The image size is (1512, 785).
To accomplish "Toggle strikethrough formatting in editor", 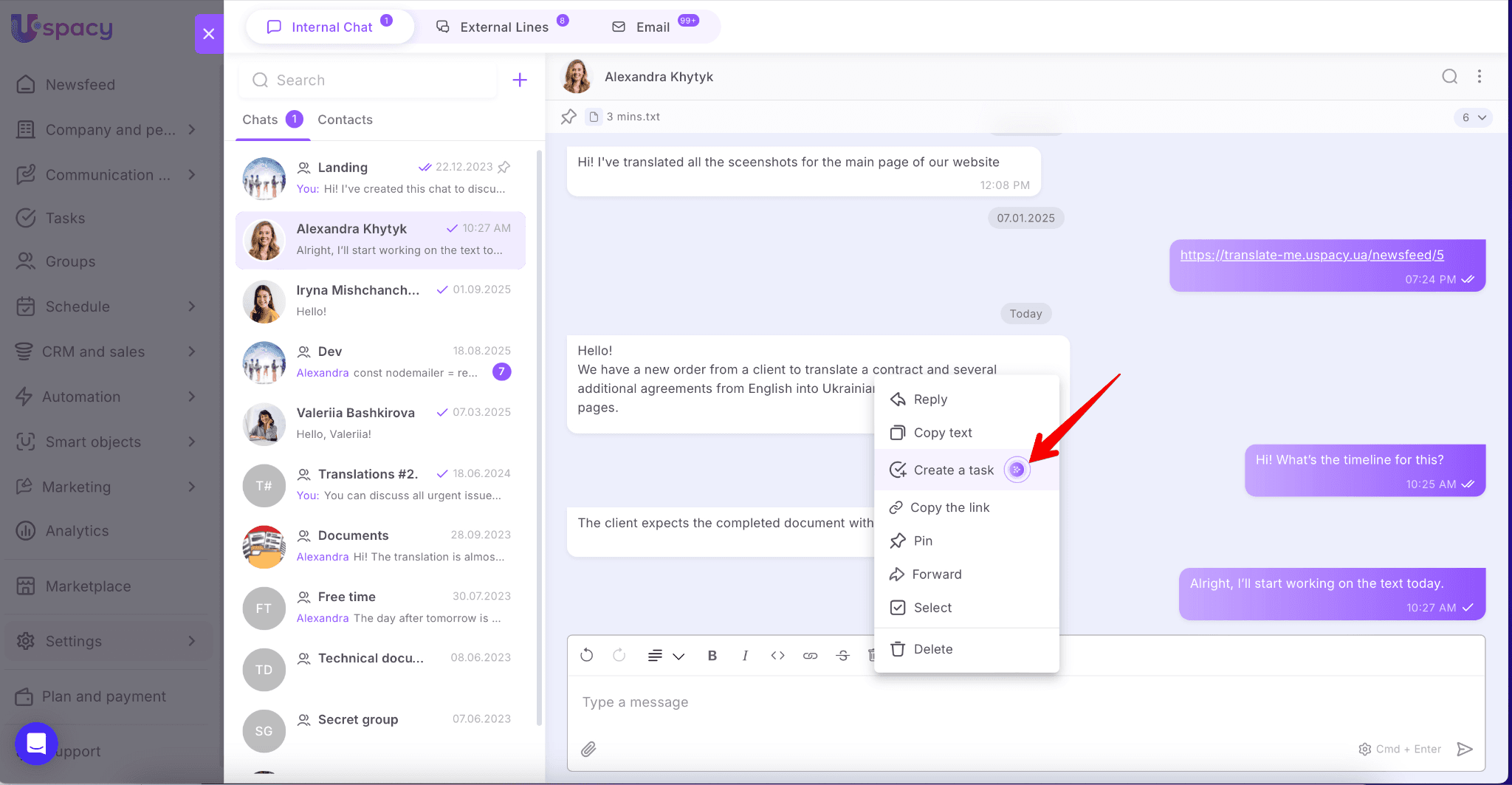I will 842,655.
